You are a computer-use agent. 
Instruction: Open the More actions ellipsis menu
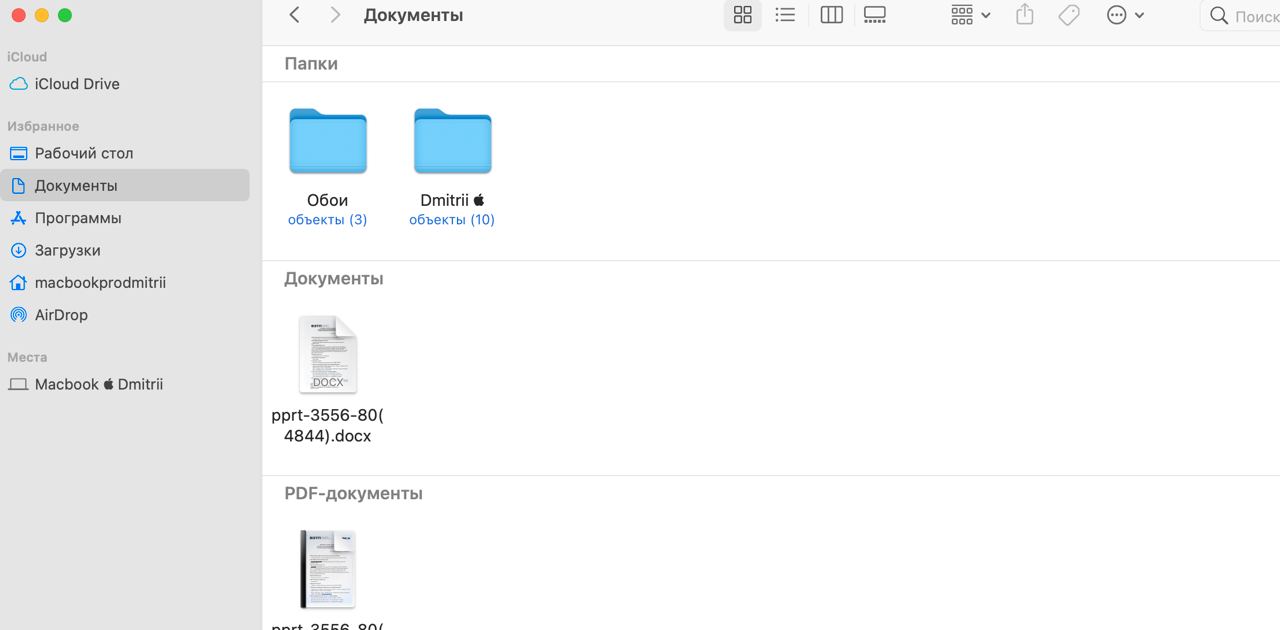[1125, 15]
